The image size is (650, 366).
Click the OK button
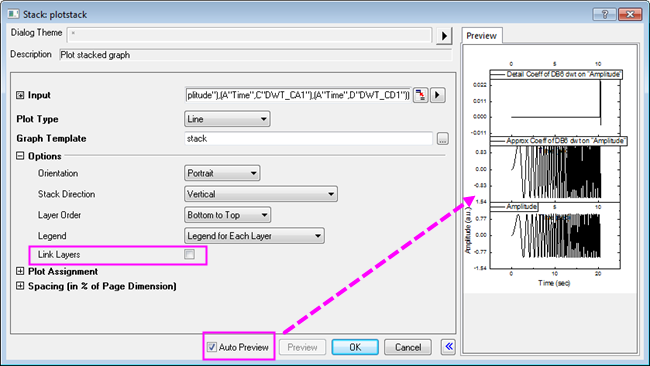coord(355,347)
